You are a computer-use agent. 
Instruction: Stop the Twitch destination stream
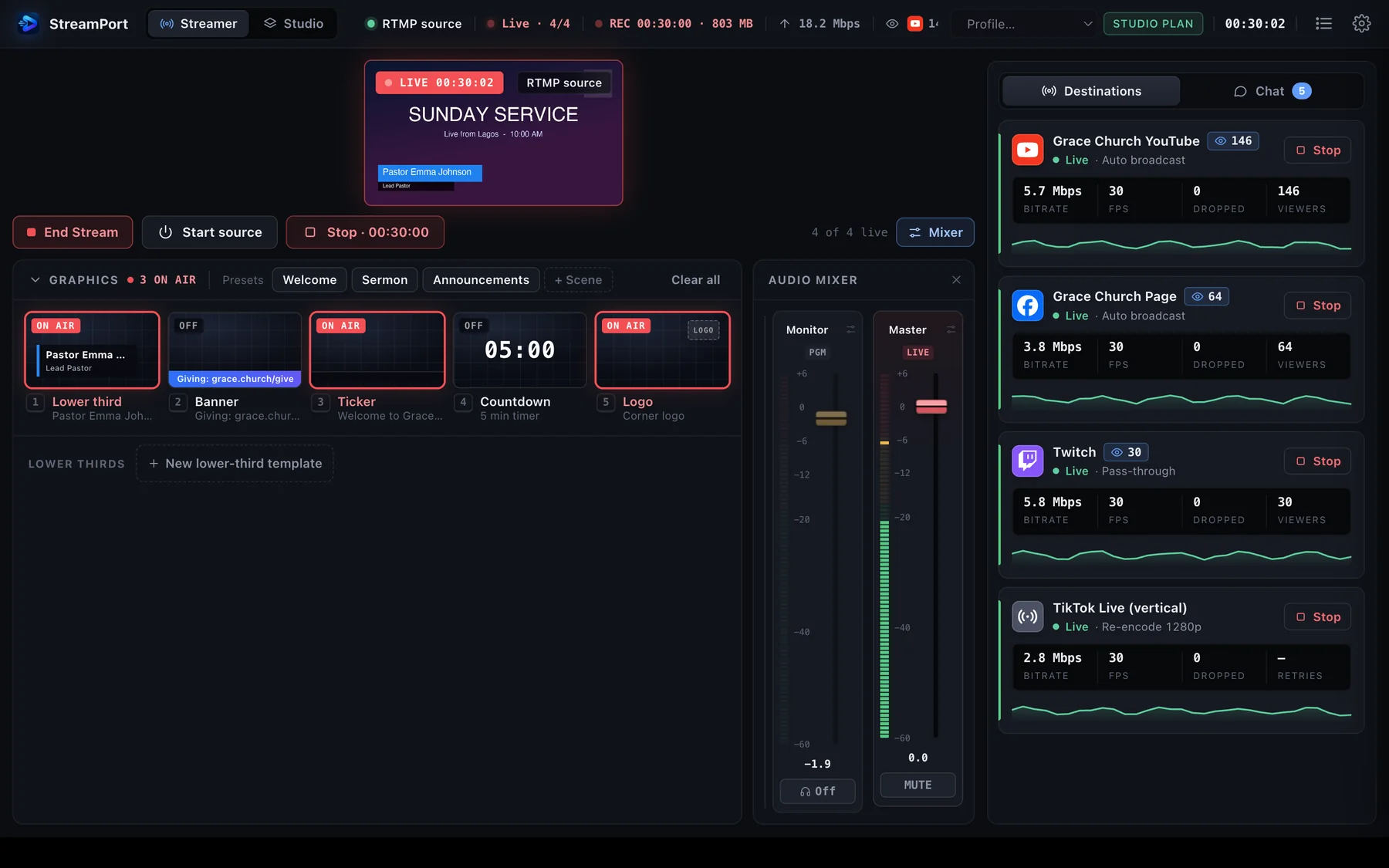click(1318, 461)
